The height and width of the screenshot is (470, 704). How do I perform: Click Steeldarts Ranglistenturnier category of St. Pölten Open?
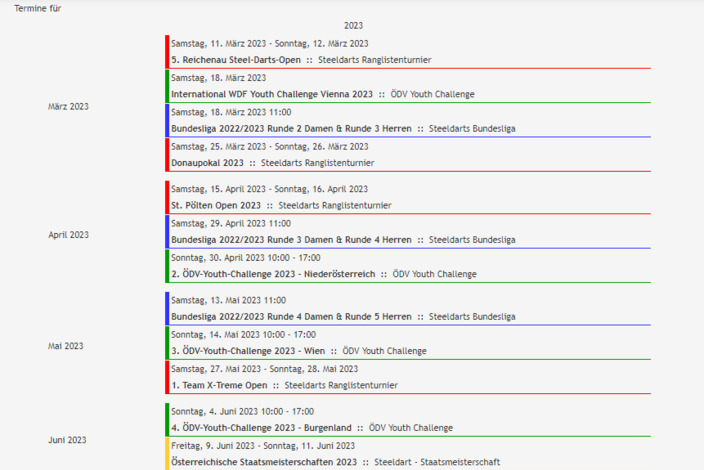(335, 206)
